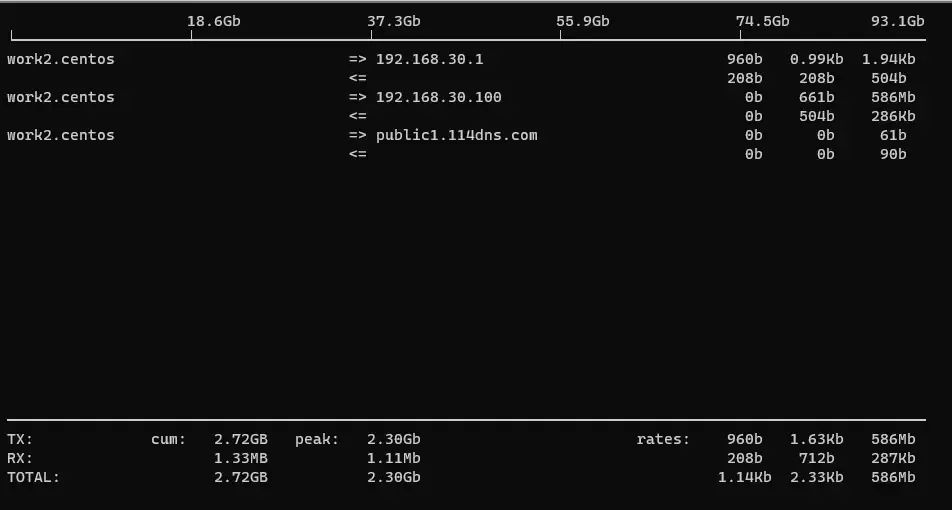The width and height of the screenshot is (952, 510).
Task: Click work2.centos in the 192.168.30.100 row
Action: (61, 97)
